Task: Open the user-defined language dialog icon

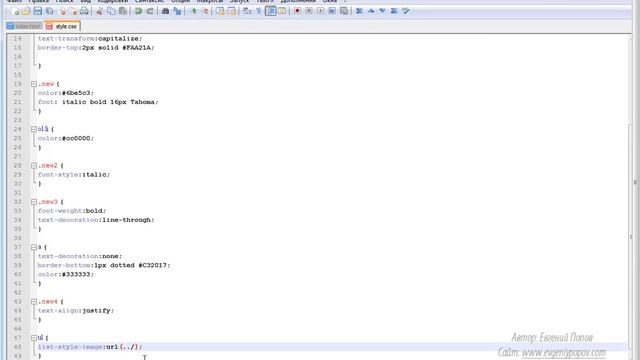Action: tap(282, 11)
